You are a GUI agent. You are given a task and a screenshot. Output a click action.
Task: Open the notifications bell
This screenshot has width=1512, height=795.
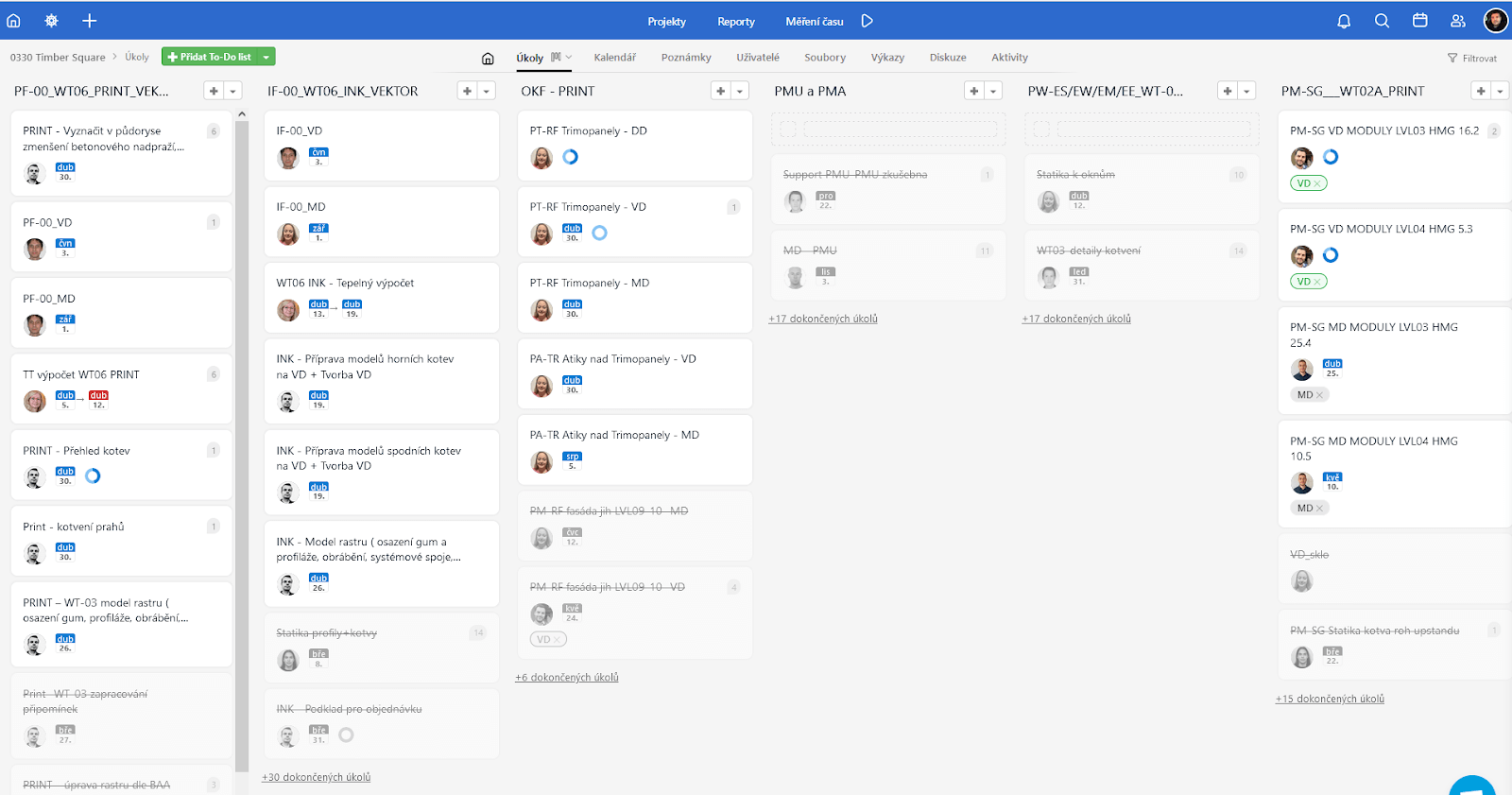tap(1344, 21)
